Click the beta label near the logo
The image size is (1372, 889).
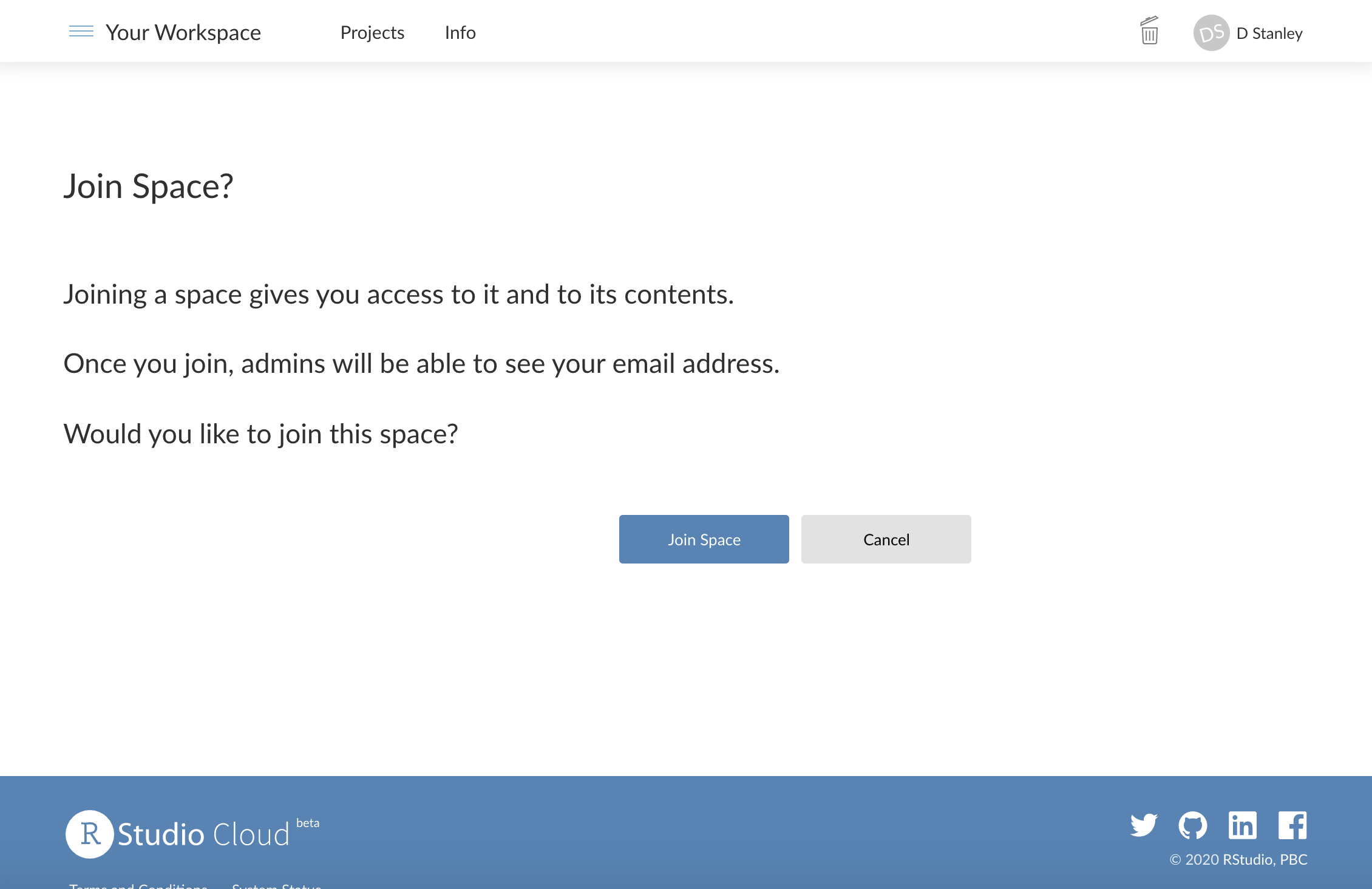click(308, 823)
